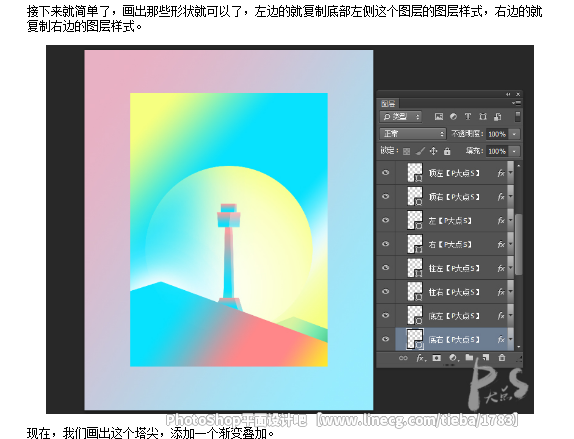The width and height of the screenshot is (574, 439).
Task: Select layer name 右【P大点S】
Action: (x=450, y=245)
